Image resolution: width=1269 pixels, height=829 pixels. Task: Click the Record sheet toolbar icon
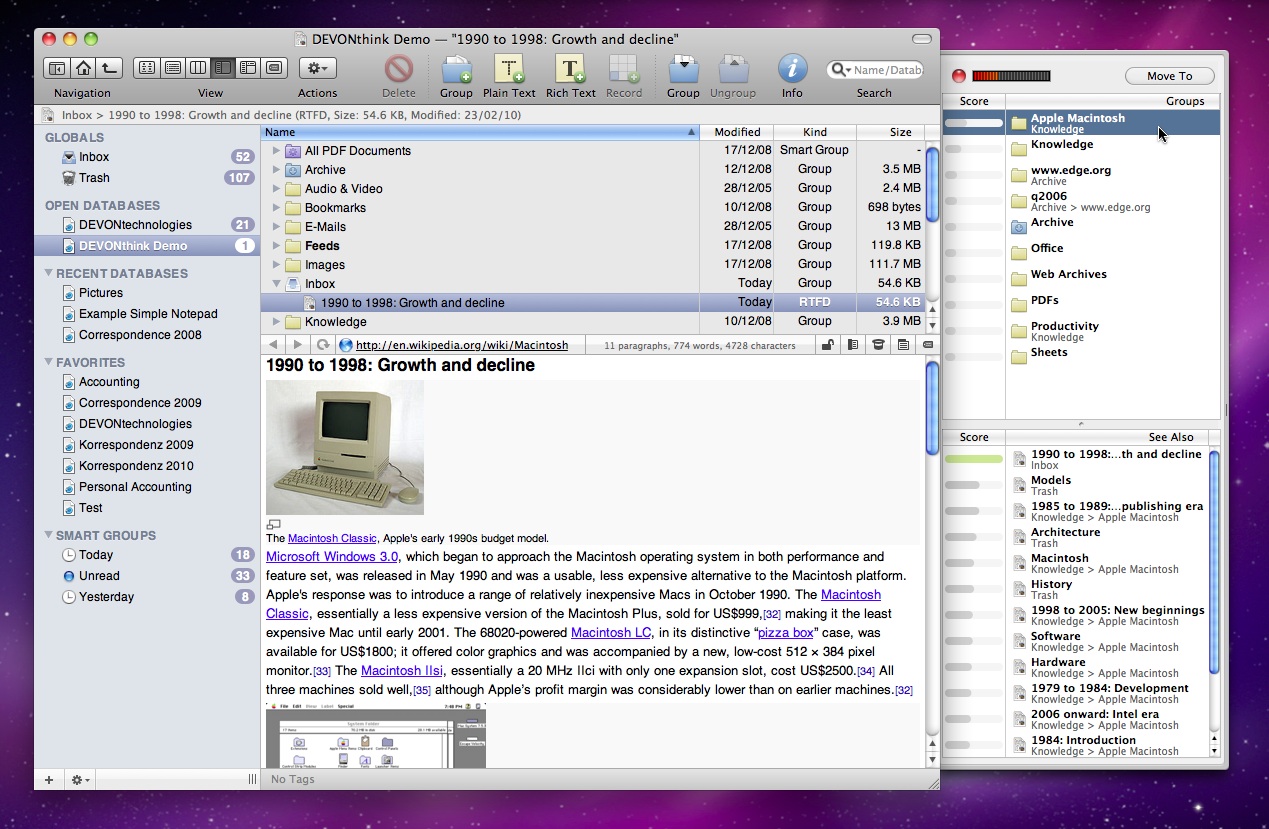pos(624,69)
